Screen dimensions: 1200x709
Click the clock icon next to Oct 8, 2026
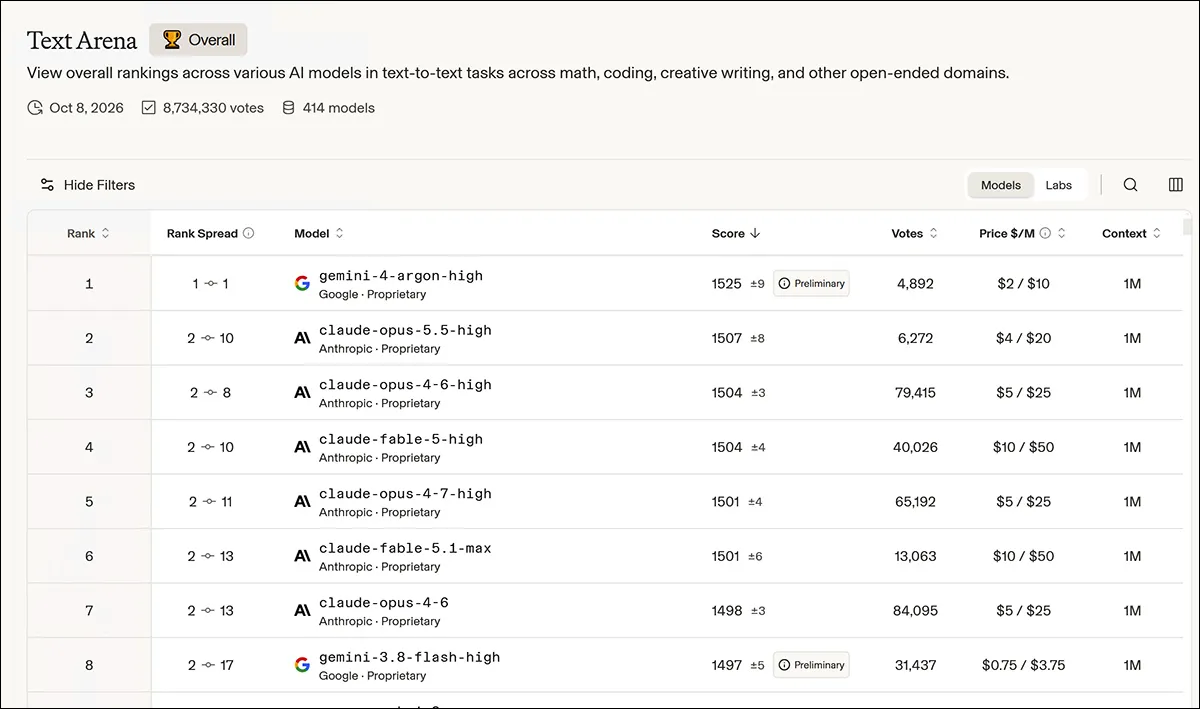click(x=35, y=108)
